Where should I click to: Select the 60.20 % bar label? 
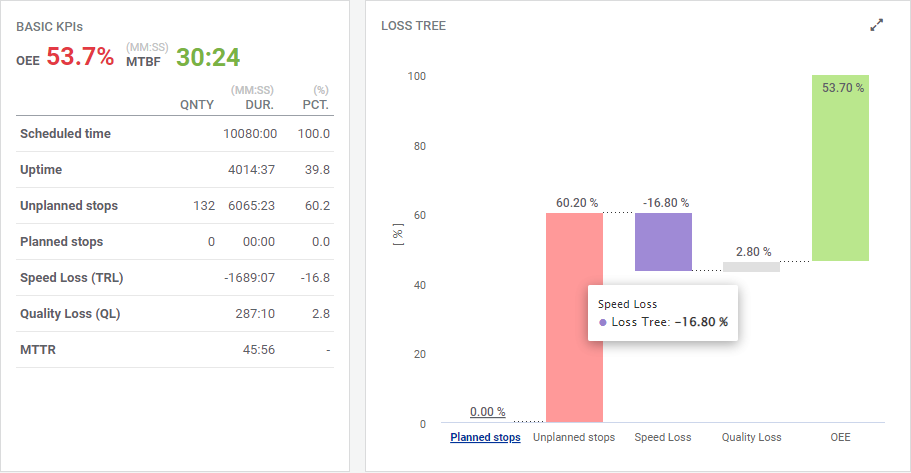click(x=576, y=203)
